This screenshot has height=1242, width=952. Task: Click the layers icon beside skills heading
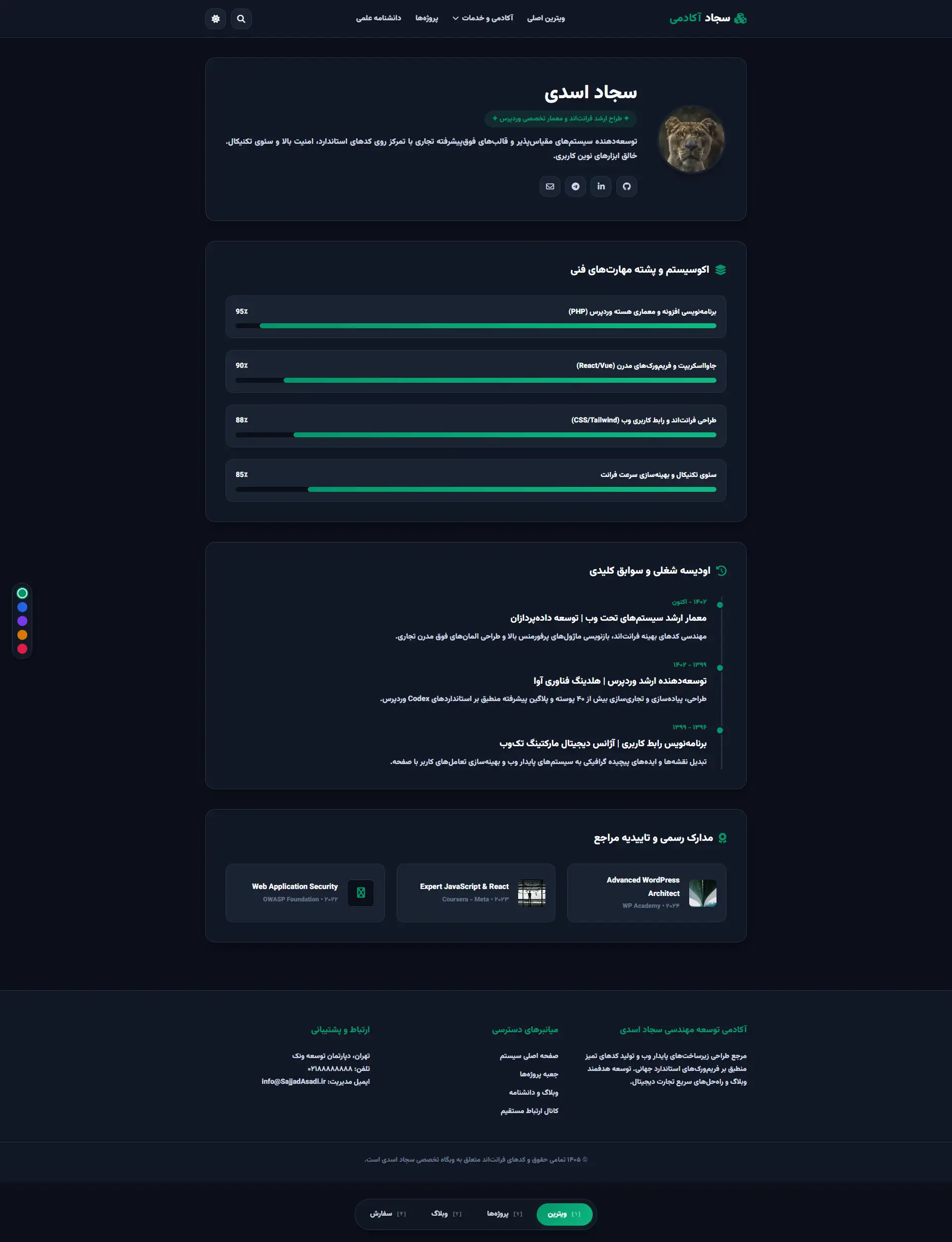coord(720,270)
